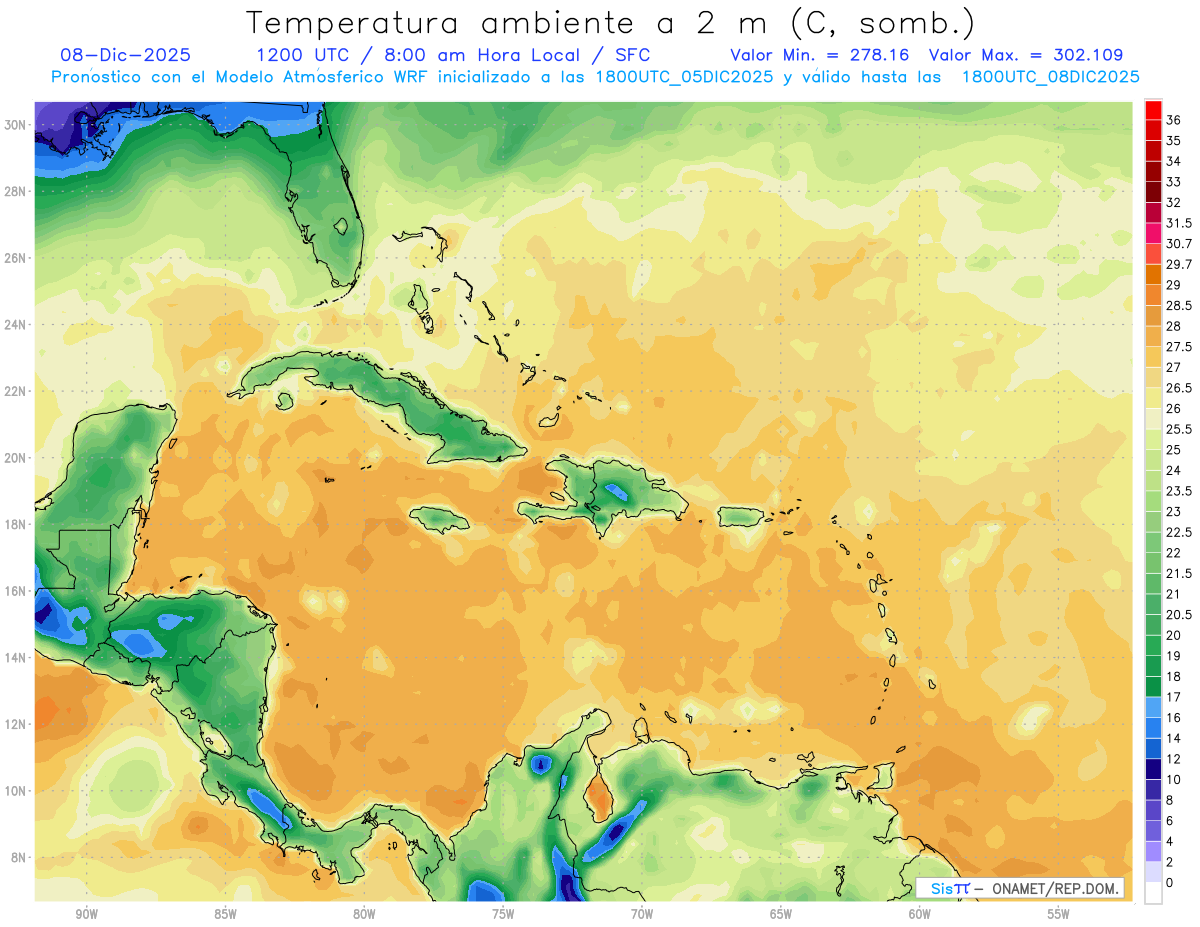This screenshot has width=1200, height=927.
Task: Click the 12N latitude axis label
Action: tap(15, 724)
